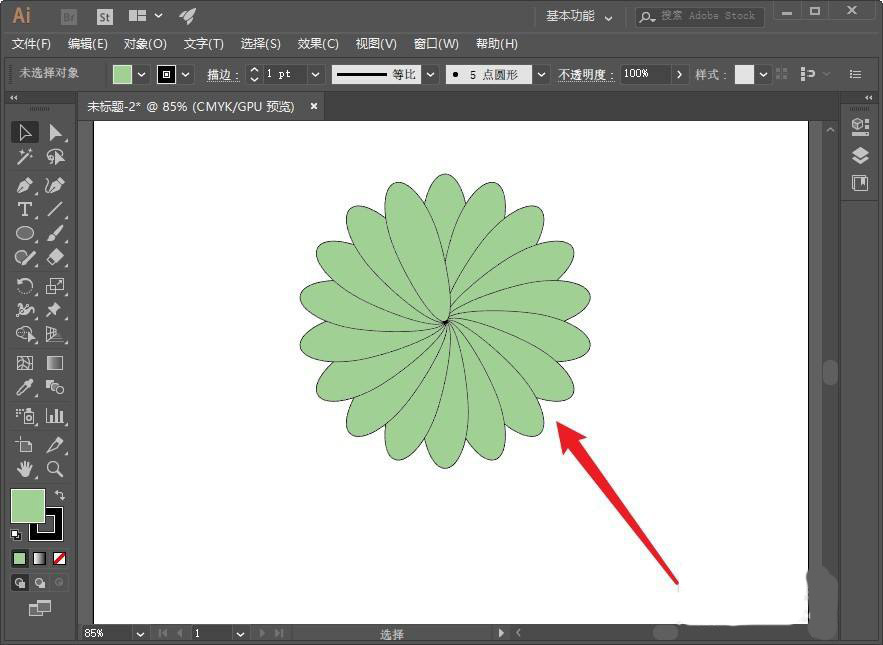
Task: Select the Zoom magnifier tool
Action: 55,468
